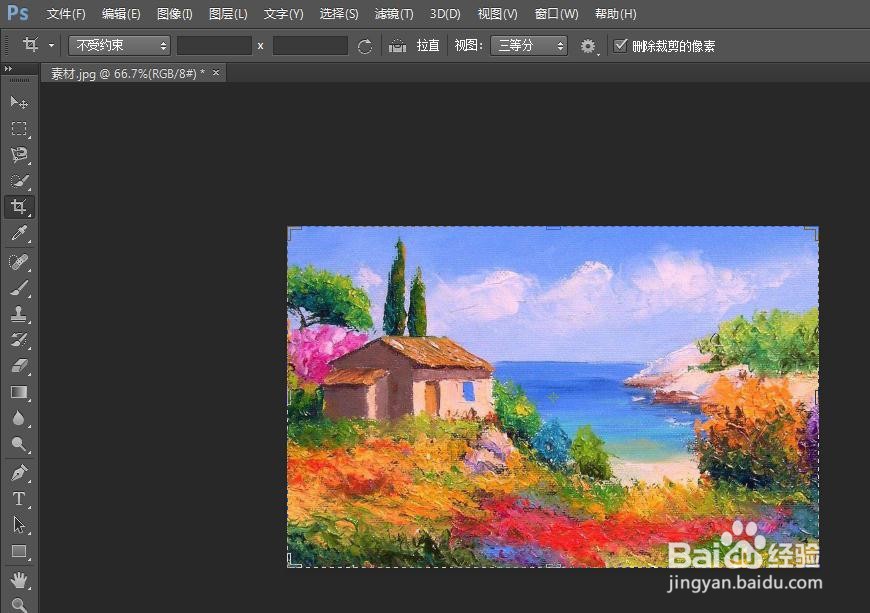This screenshot has height=613, width=870.
Task: Select the Eraser tool
Action: (19, 366)
